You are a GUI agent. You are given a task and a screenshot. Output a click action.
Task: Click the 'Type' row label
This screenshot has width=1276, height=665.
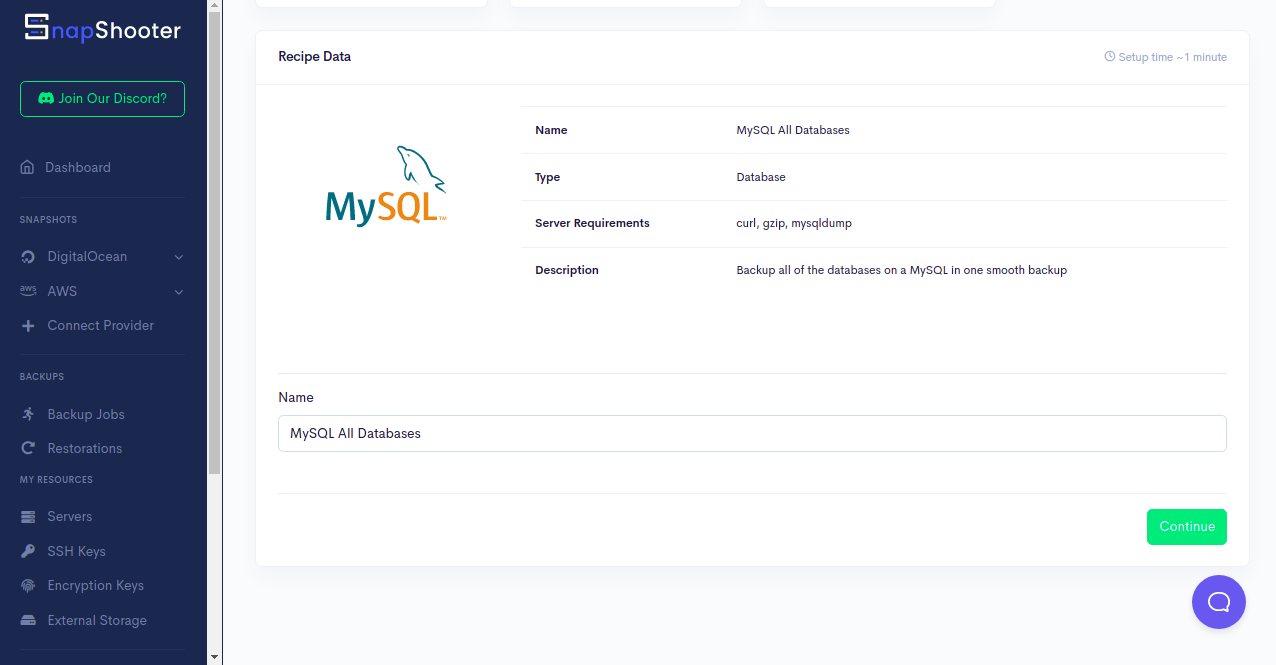click(548, 177)
